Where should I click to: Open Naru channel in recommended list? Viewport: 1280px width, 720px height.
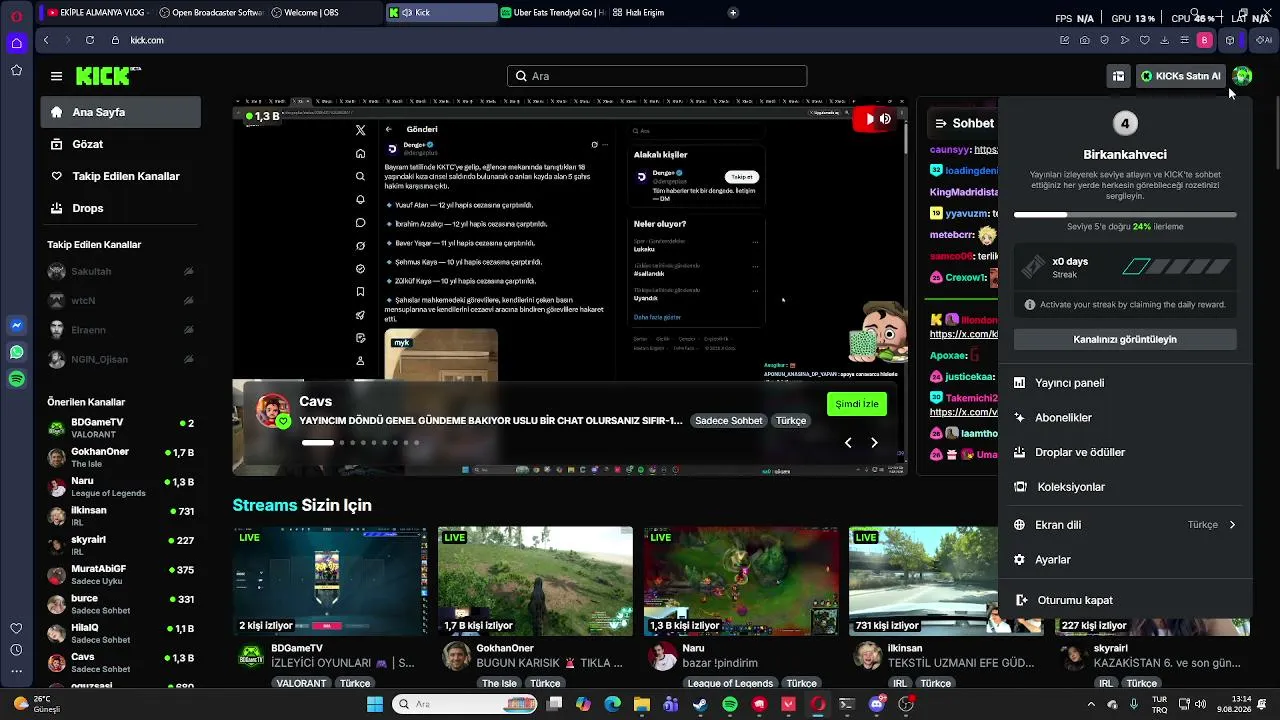(121, 487)
